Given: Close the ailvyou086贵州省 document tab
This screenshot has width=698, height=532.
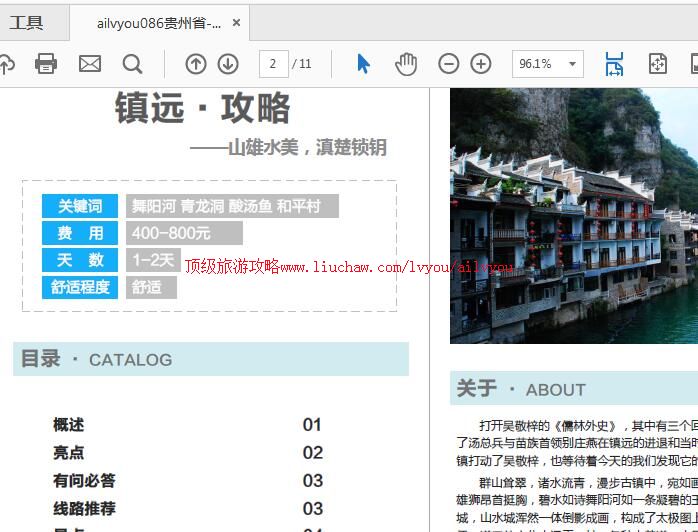Looking at the screenshot, I should click(236, 22).
